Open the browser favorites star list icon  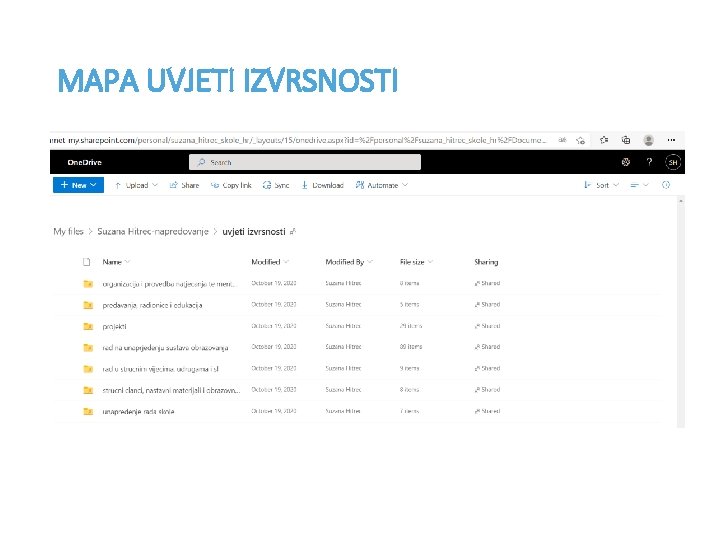coord(604,140)
